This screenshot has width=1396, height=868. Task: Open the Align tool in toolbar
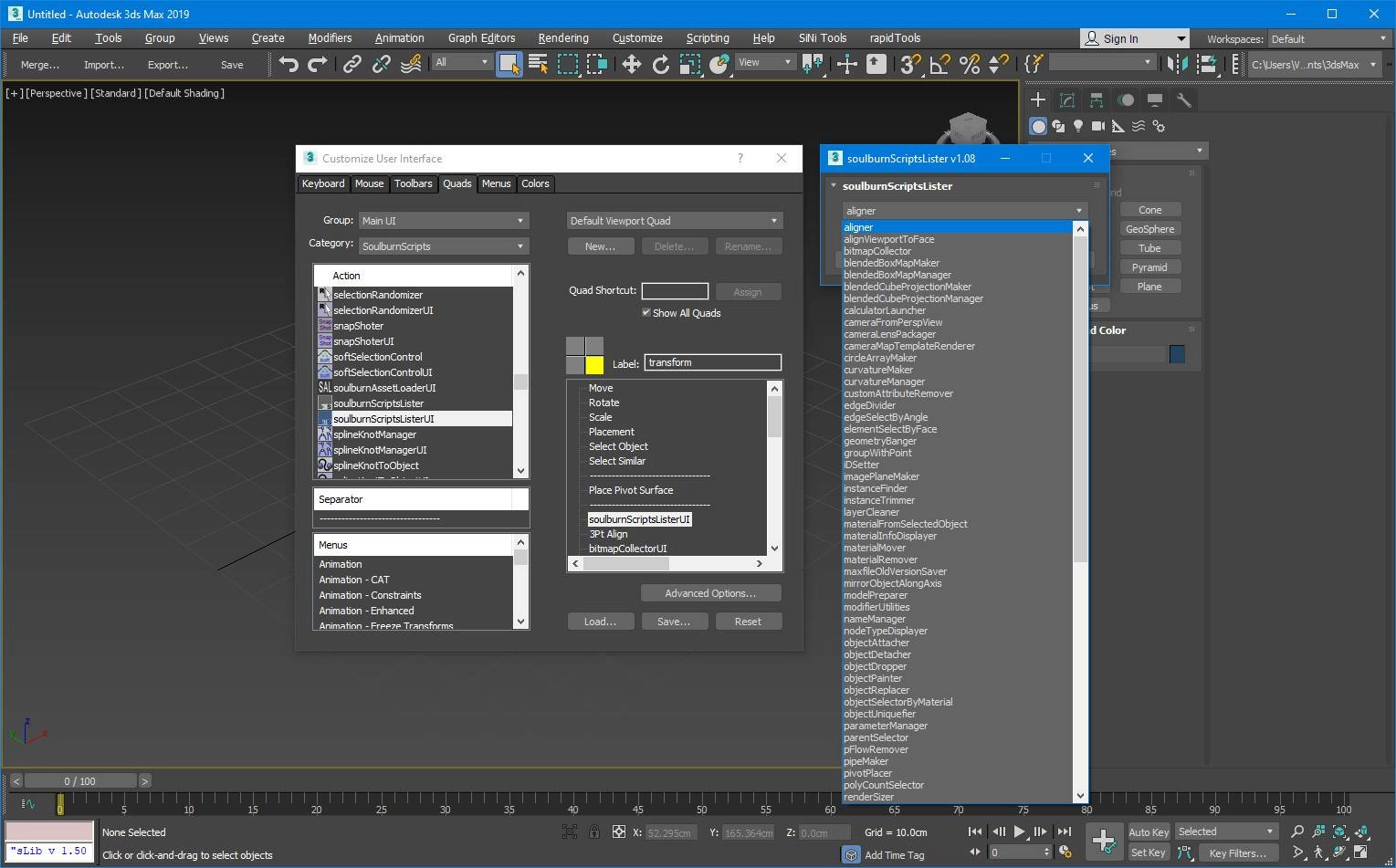click(1207, 64)
